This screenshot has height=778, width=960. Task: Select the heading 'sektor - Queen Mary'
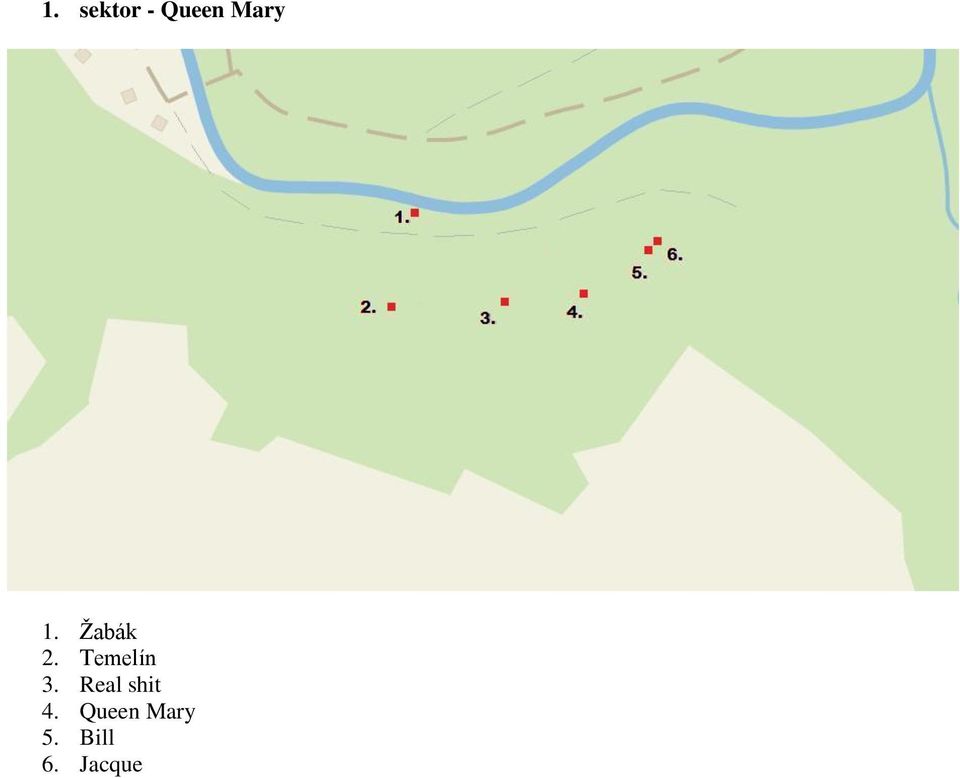[x=182, y=10]
